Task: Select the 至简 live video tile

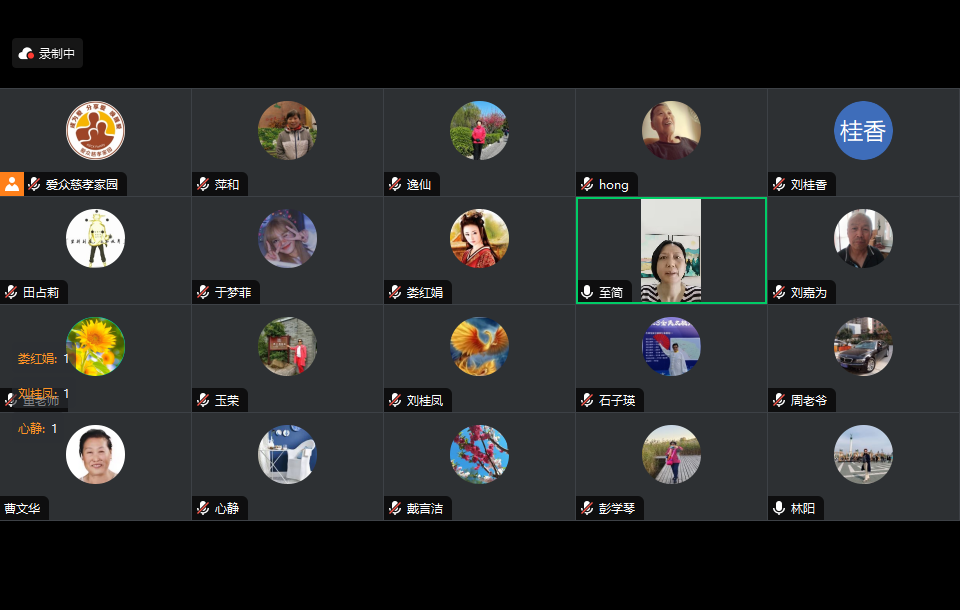Action: click(x=671, y=250)
